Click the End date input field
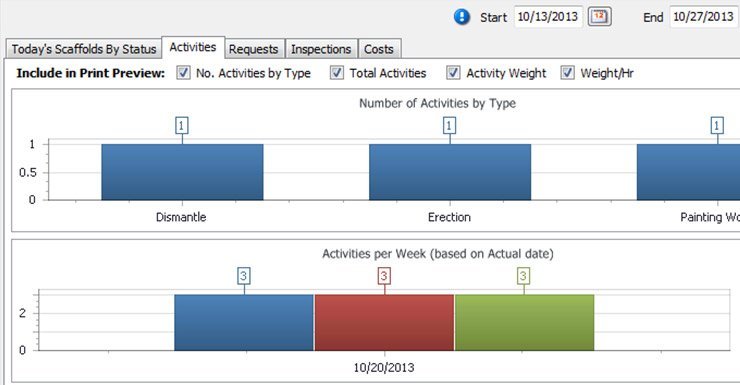This screenshot has width=740, height=385. click(704, 17)
